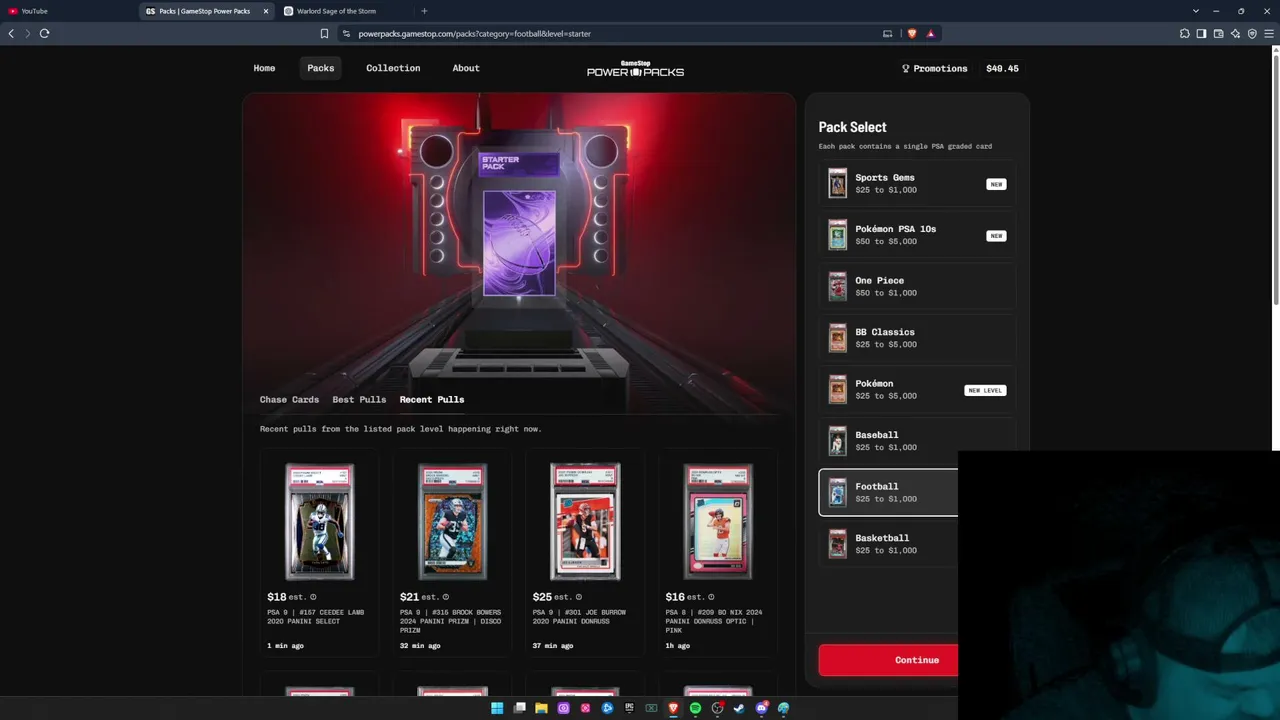This screenshot has width=1280, height=720.
Task: Select the Baseball pack
Action: tap(917, 441)
